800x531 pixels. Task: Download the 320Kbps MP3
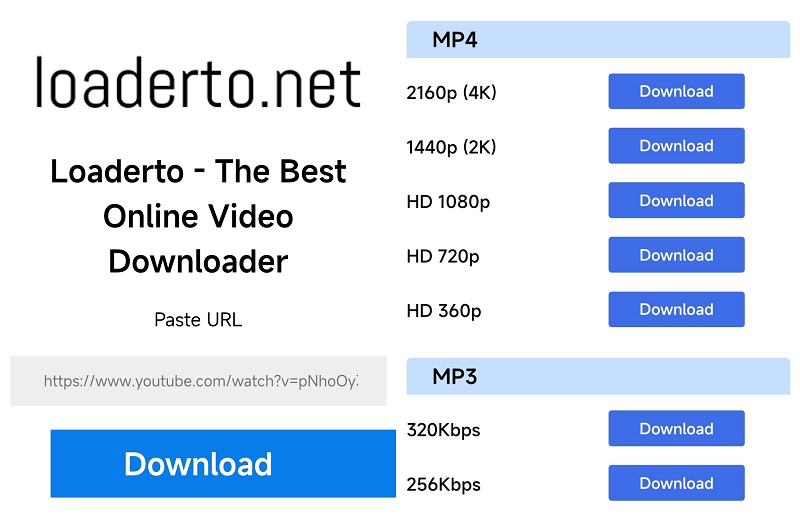(x=676, y=428)
